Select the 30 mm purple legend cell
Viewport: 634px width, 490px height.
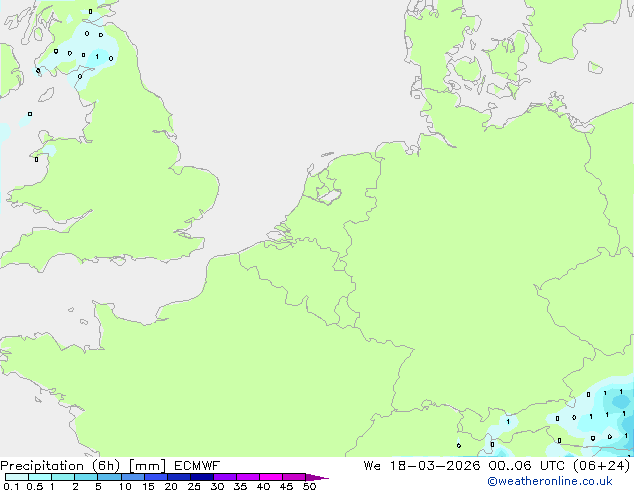224,477
